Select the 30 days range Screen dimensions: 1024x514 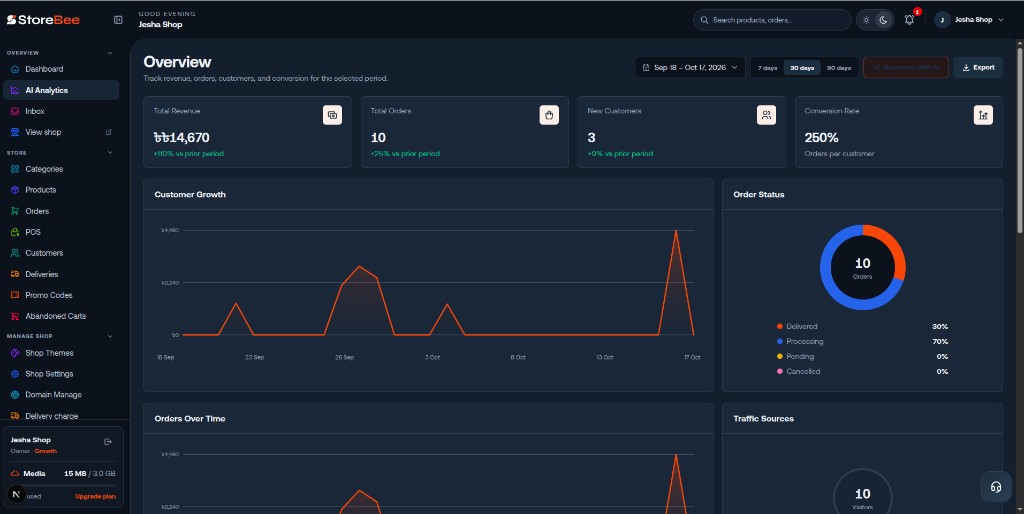click(x=802, y=68)
